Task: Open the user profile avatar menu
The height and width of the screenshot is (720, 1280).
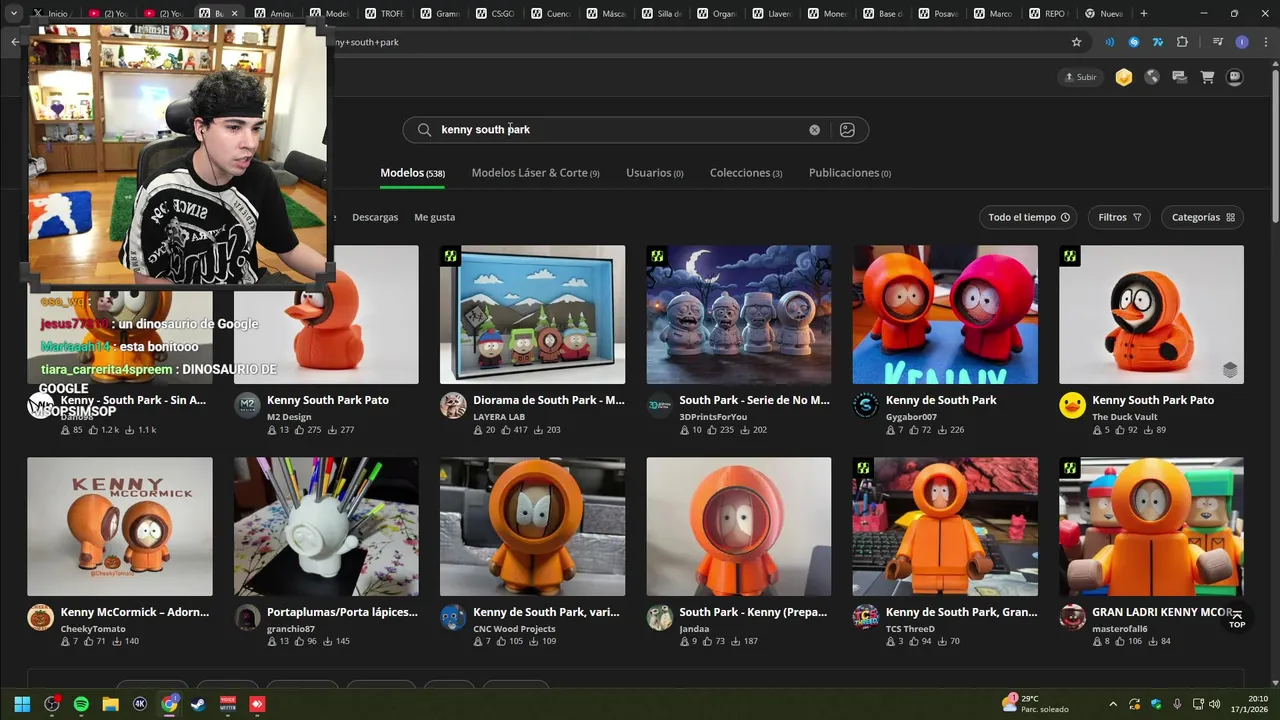Action: (1235, 77)
